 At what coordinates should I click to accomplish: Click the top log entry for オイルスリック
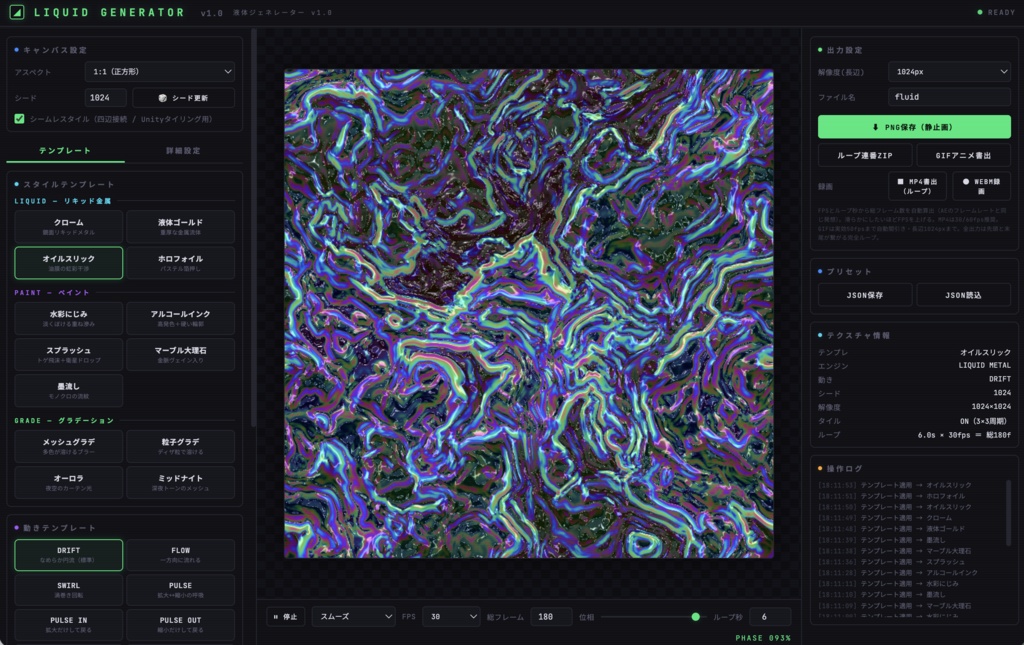coord(895,485)
